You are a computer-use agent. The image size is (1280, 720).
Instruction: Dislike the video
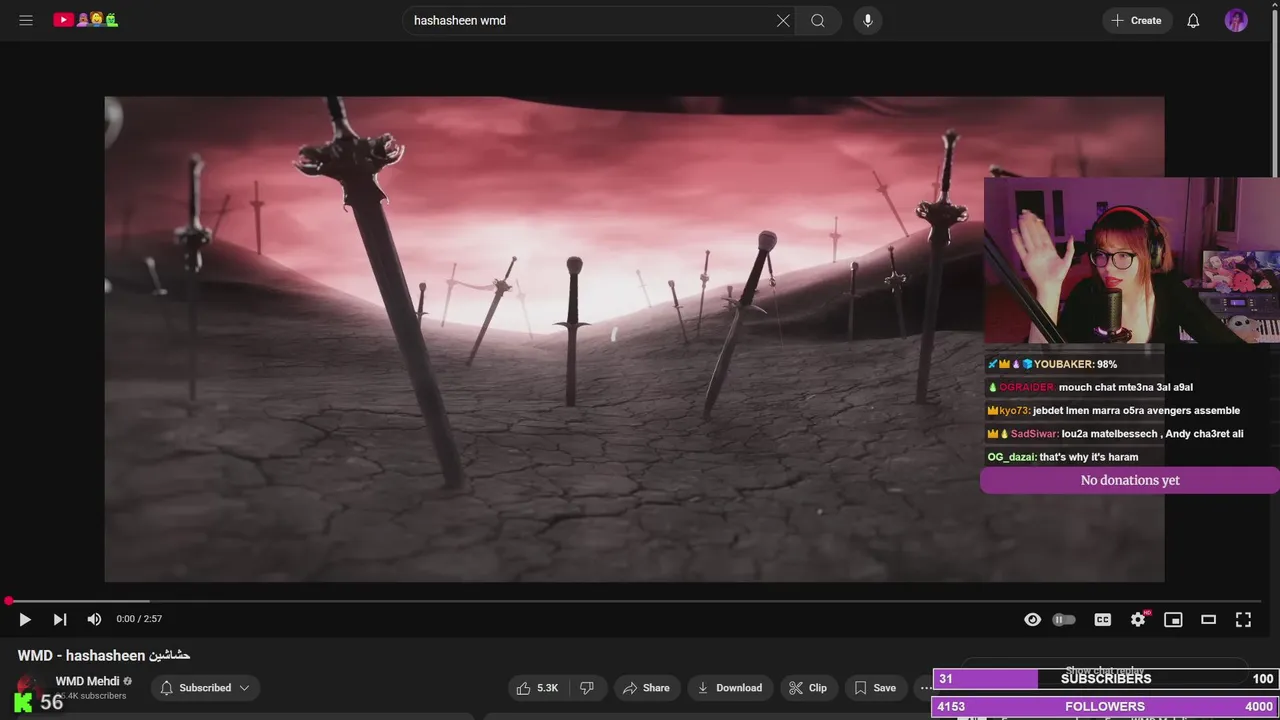587,688
